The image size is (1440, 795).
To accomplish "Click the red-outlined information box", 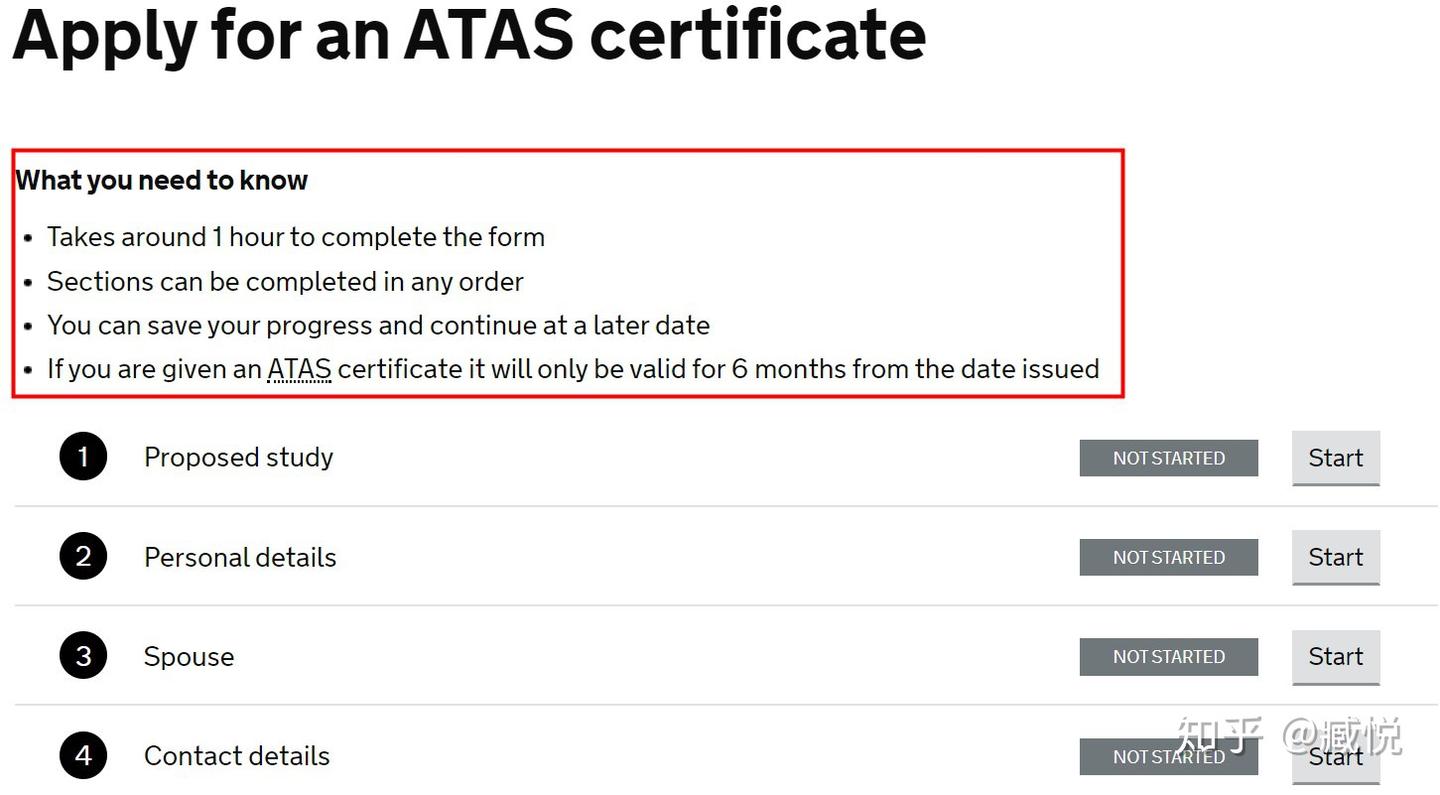I will click(x=567, y=273).
